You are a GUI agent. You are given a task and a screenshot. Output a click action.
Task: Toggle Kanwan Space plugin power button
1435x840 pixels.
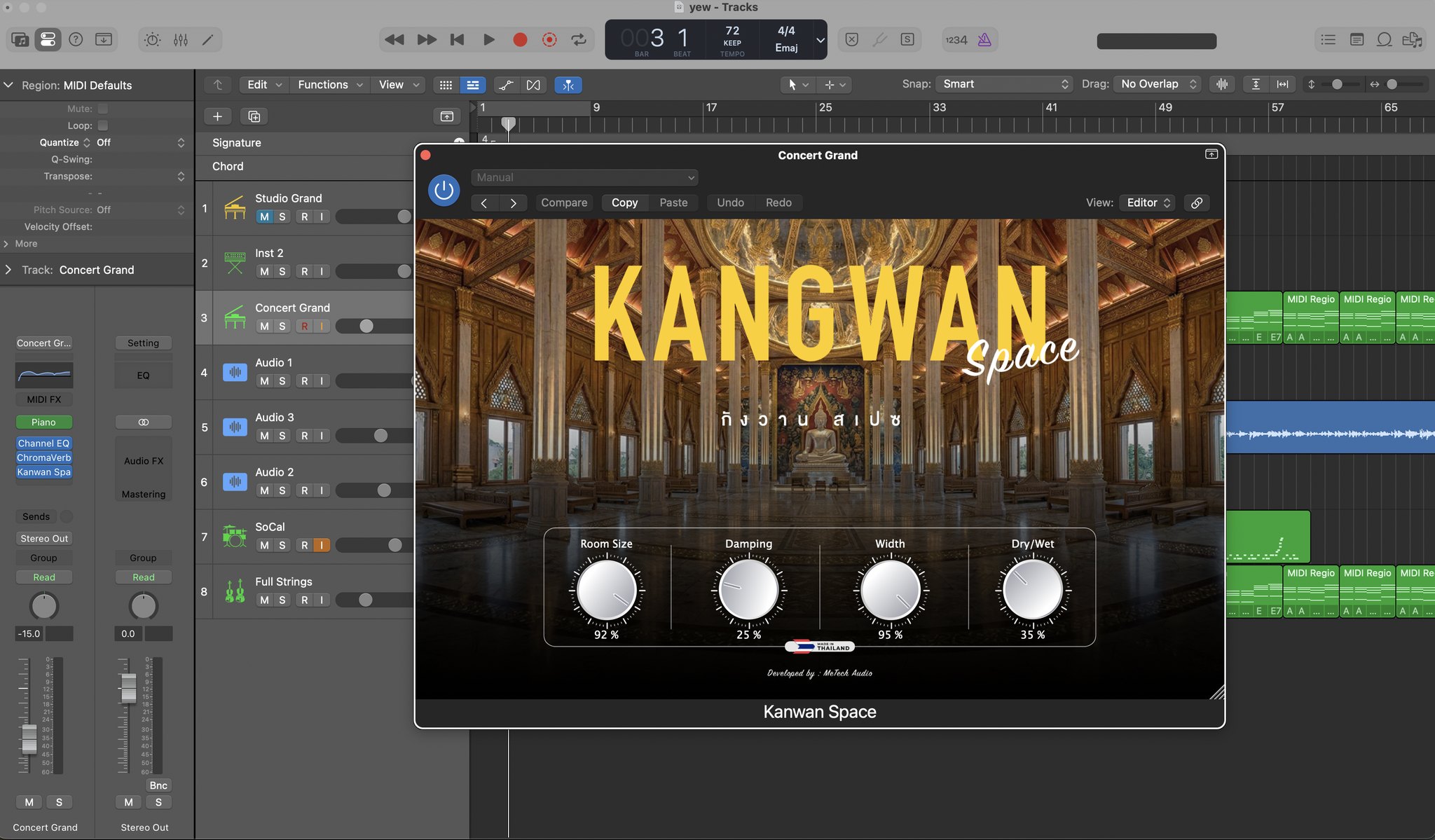(x=444, y=190)
